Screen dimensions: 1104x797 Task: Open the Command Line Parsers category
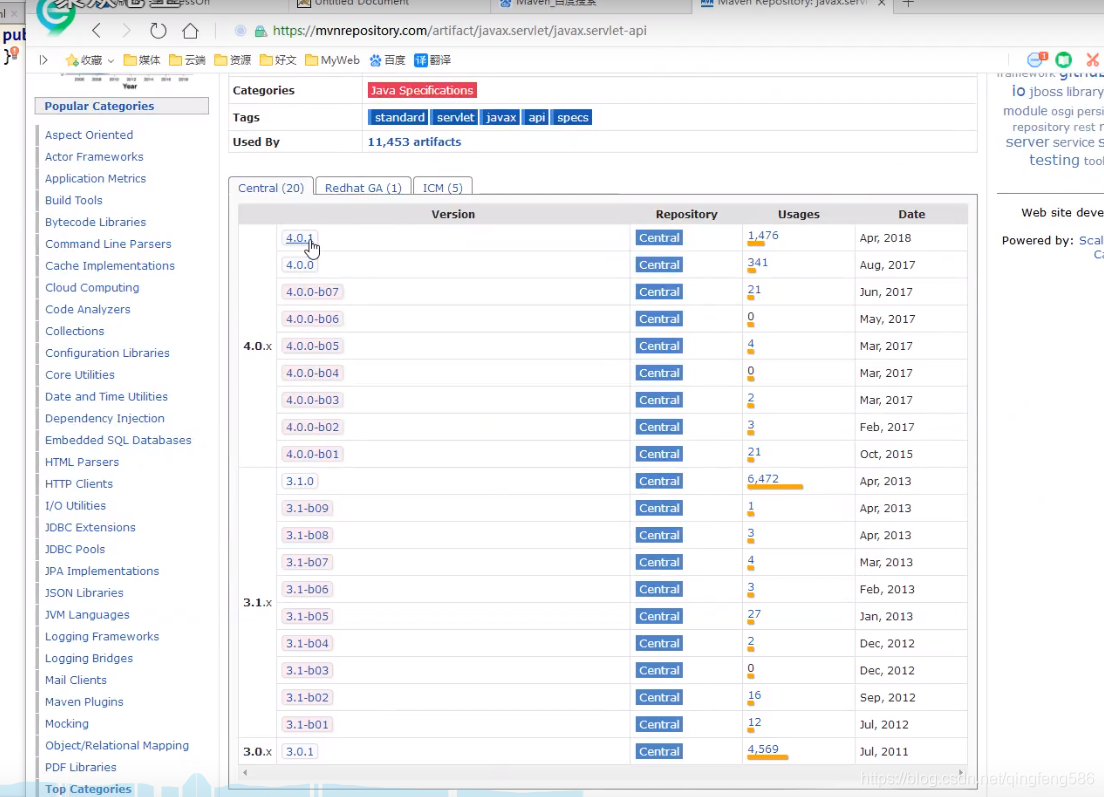point(108,244)
